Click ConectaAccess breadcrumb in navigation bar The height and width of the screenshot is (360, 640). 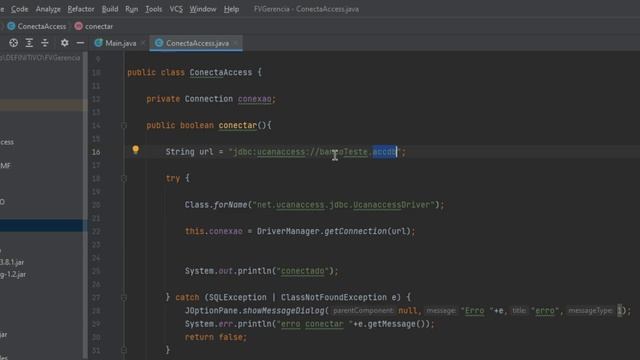click(42, 26)
